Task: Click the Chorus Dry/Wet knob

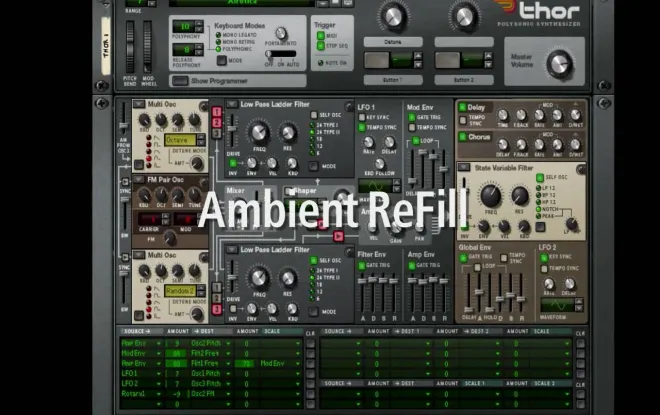Action: click(x=575, y=144)
